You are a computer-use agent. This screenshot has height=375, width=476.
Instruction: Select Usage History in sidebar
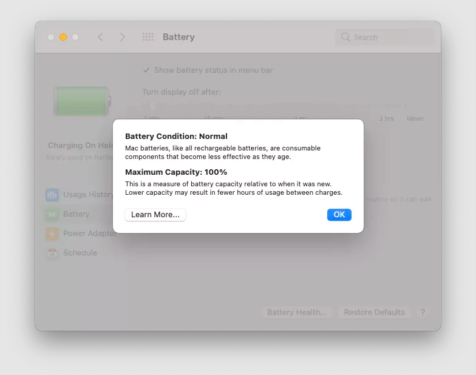[x=80, y=195]
